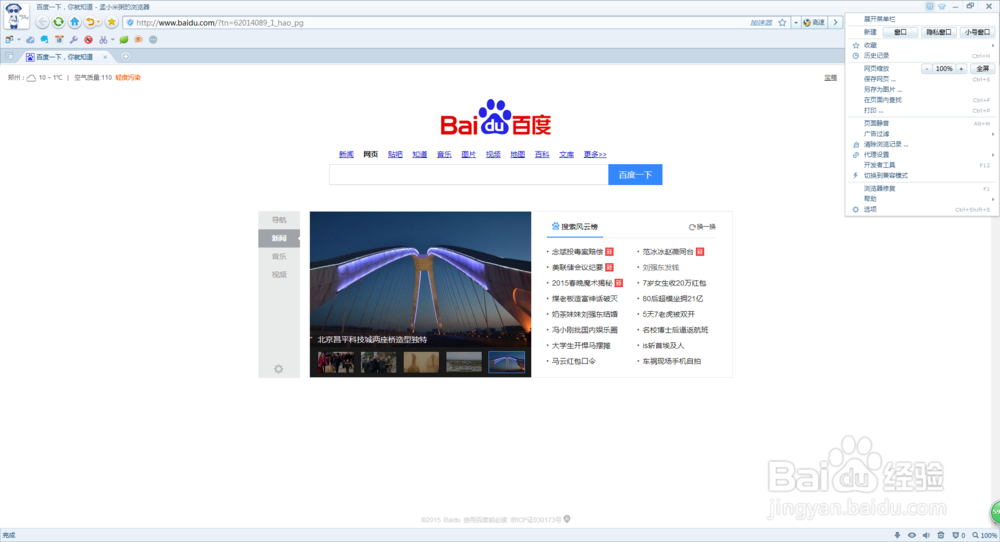The height and width of the screenshot is (542, 1000).
Task: Click the calendar toolbar icon
Action: (x=59, y=40)
